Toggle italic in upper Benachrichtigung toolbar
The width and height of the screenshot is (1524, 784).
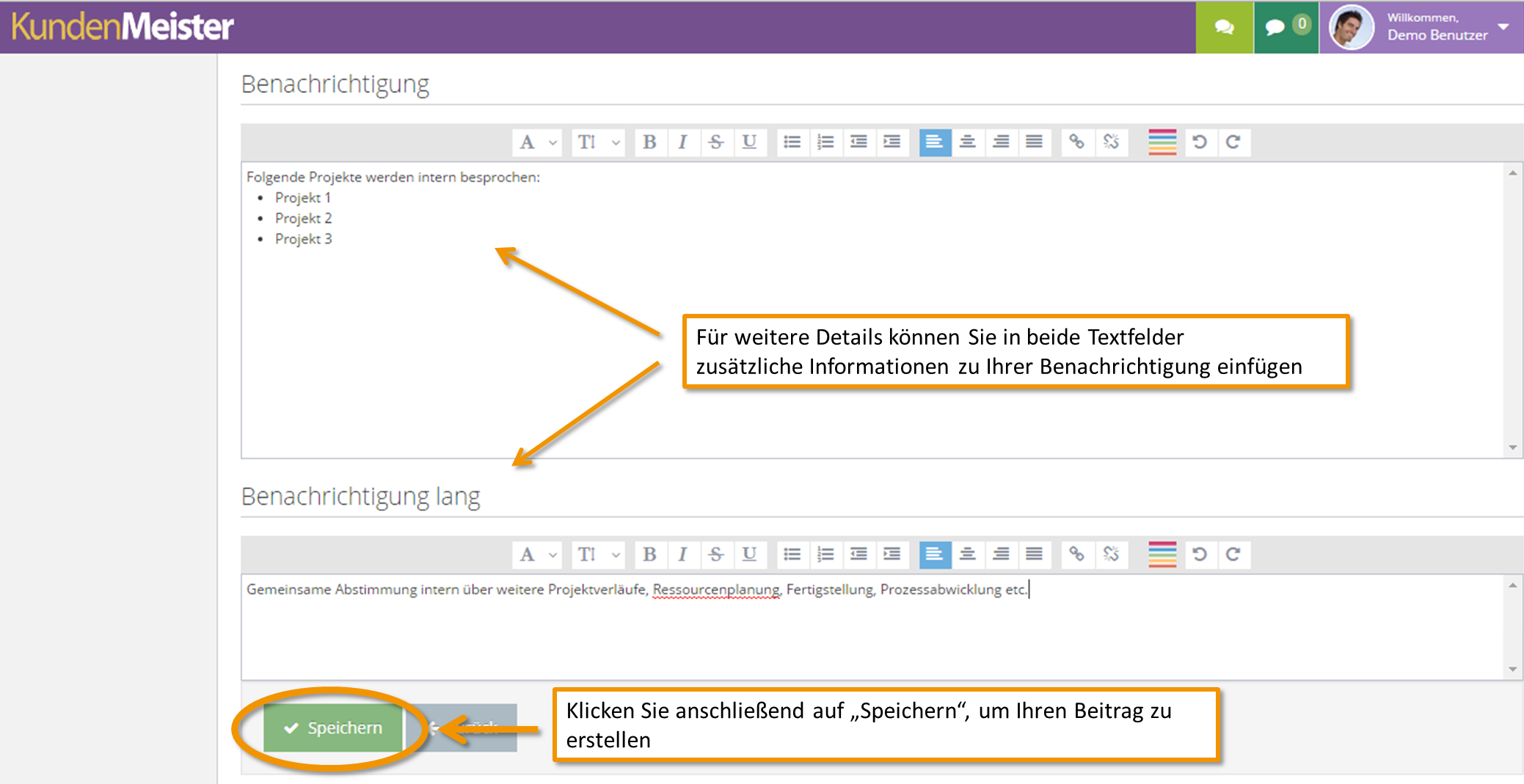pyautogui.click(x=682, y=142)
